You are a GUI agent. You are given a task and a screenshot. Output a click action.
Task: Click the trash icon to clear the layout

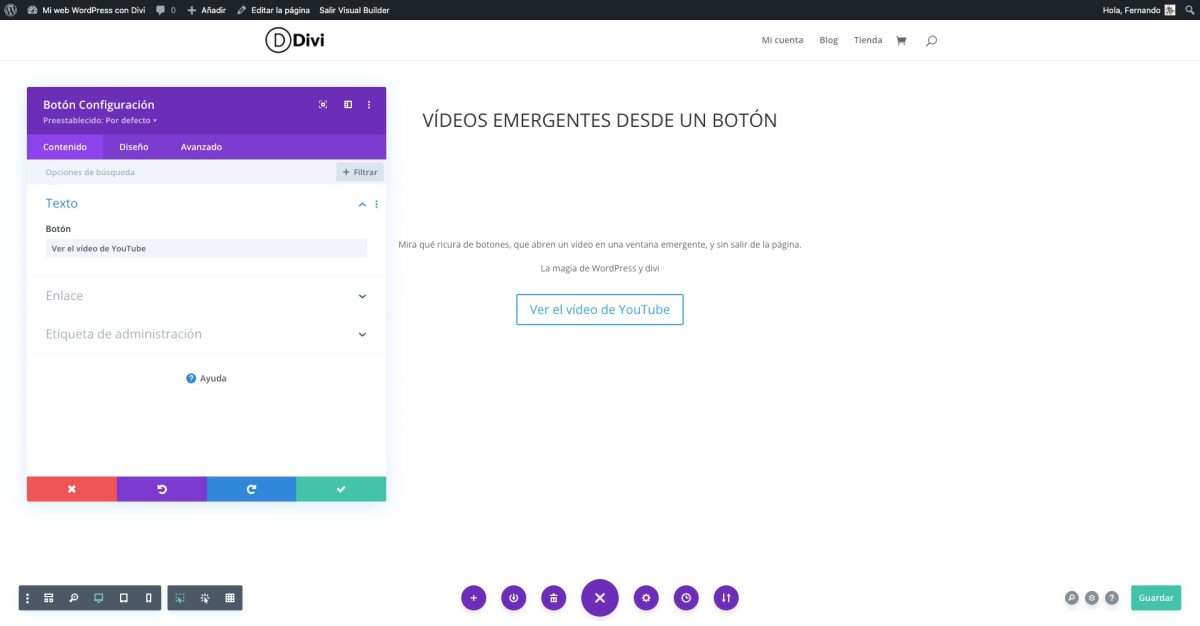coord(553,597)
